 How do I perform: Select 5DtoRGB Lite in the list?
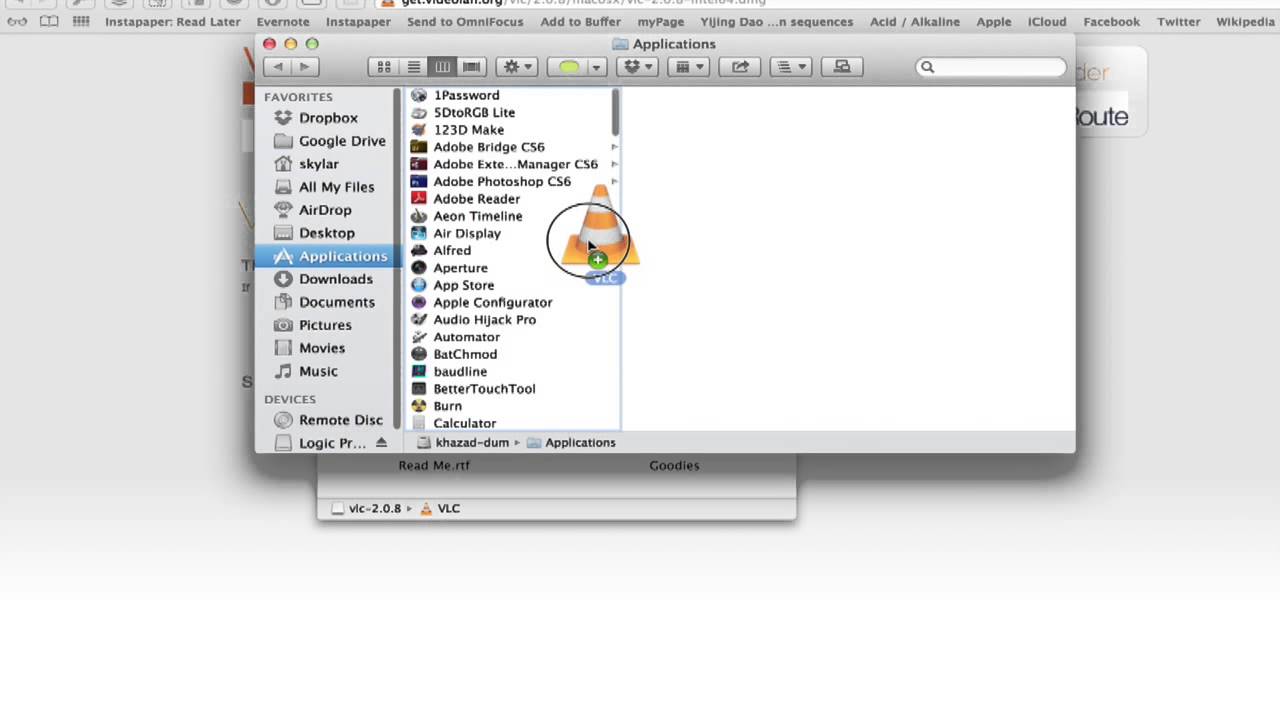click(x=474, y=112)
